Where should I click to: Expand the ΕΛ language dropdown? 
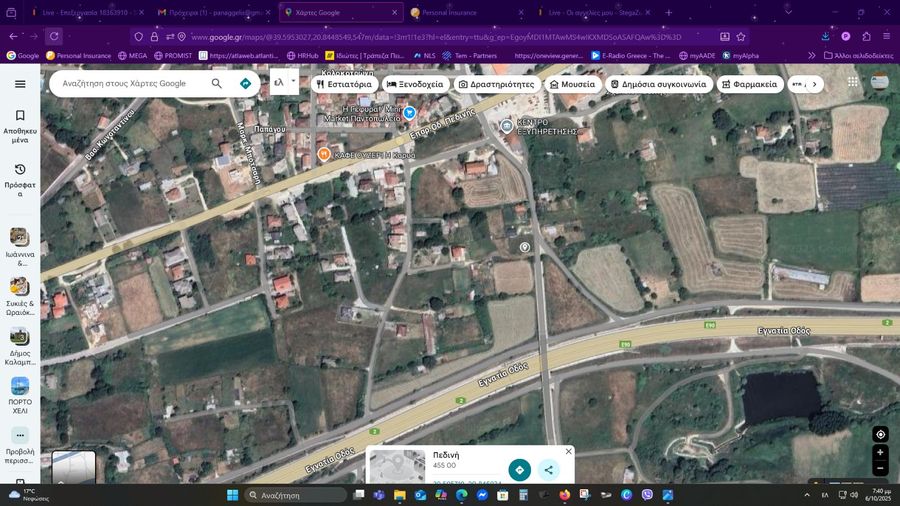(x=284, y=84)
